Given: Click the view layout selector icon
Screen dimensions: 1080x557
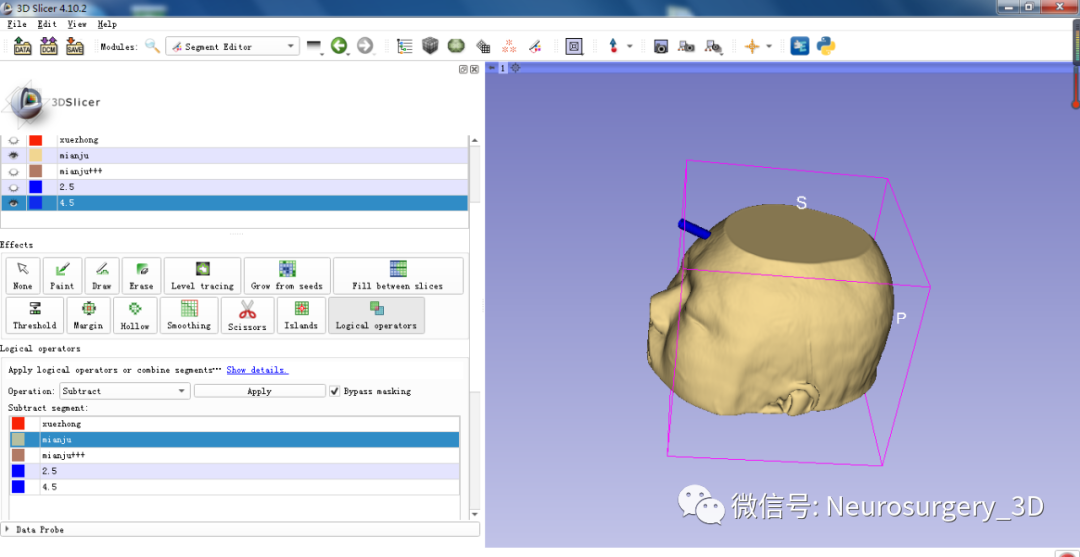Looking at the screenshot, I should coord(574,46).
